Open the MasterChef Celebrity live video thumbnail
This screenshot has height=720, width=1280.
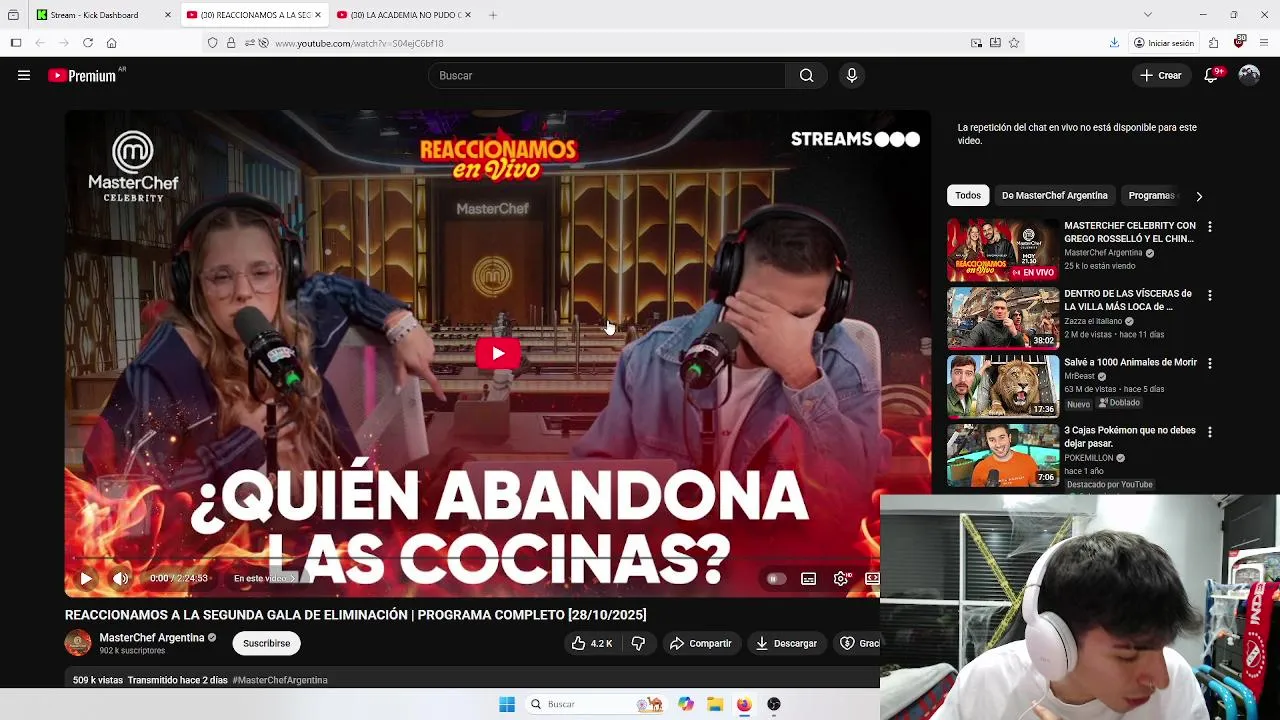pyautogui.click(x=1003, y=250)
